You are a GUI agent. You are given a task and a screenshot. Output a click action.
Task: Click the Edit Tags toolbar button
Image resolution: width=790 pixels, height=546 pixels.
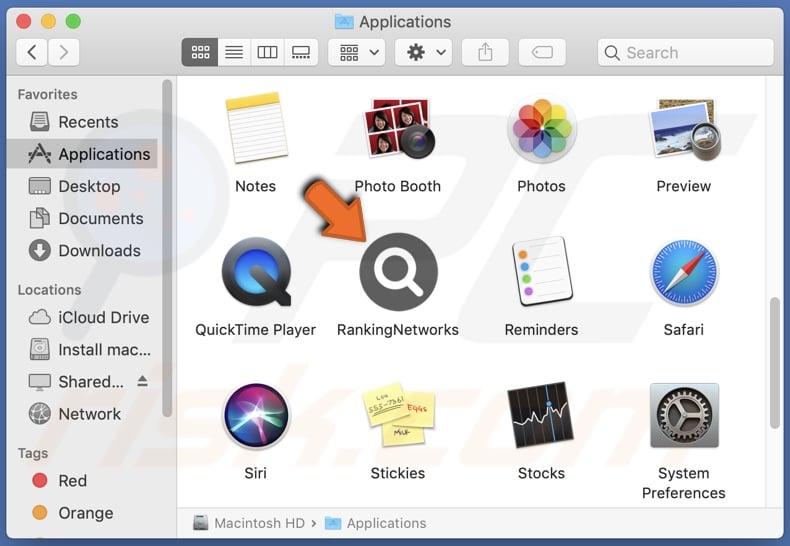(x=542, y=52)
